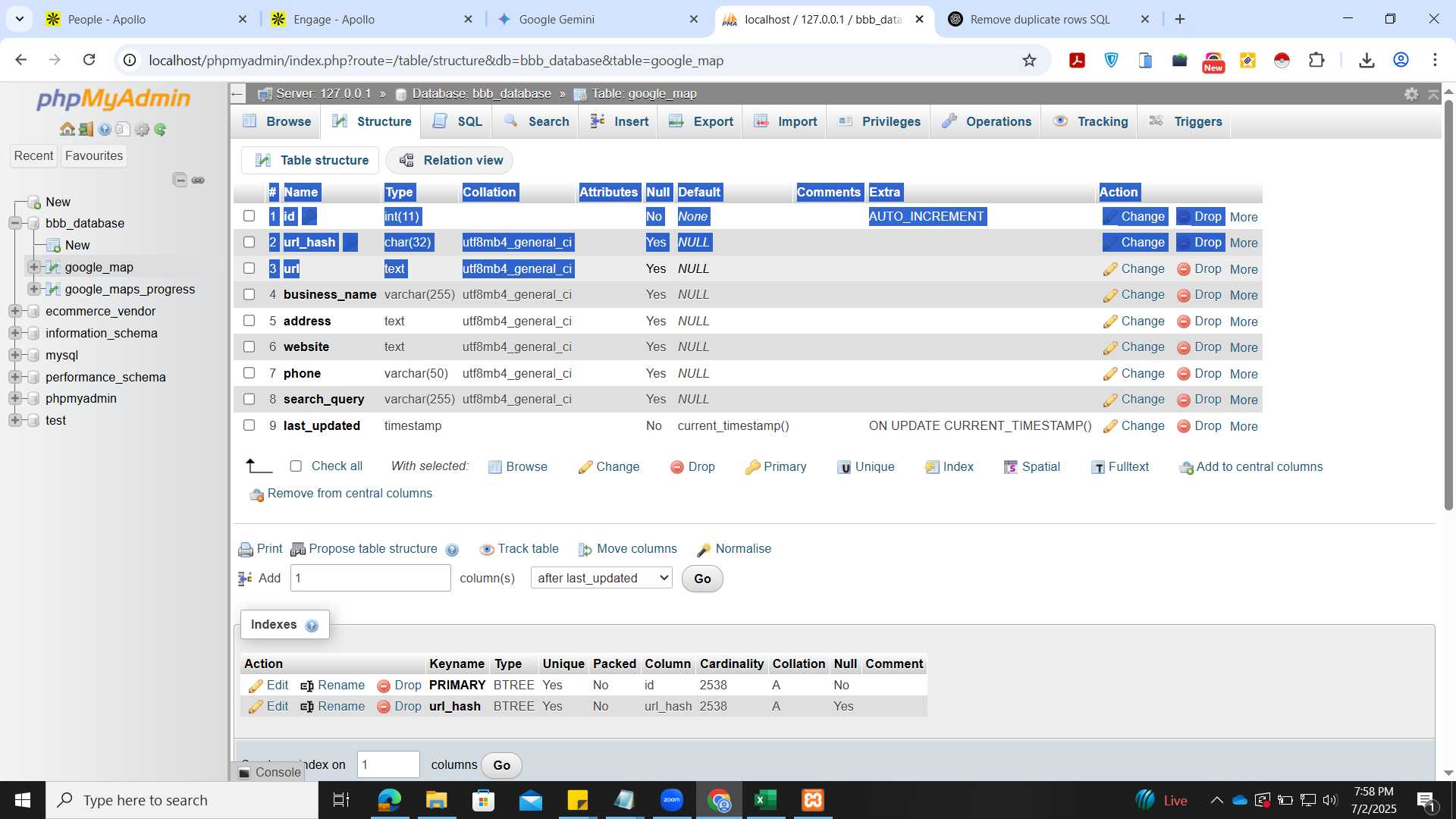
Task: Expand the ecommerce_vendor database node
Action: 14,311
